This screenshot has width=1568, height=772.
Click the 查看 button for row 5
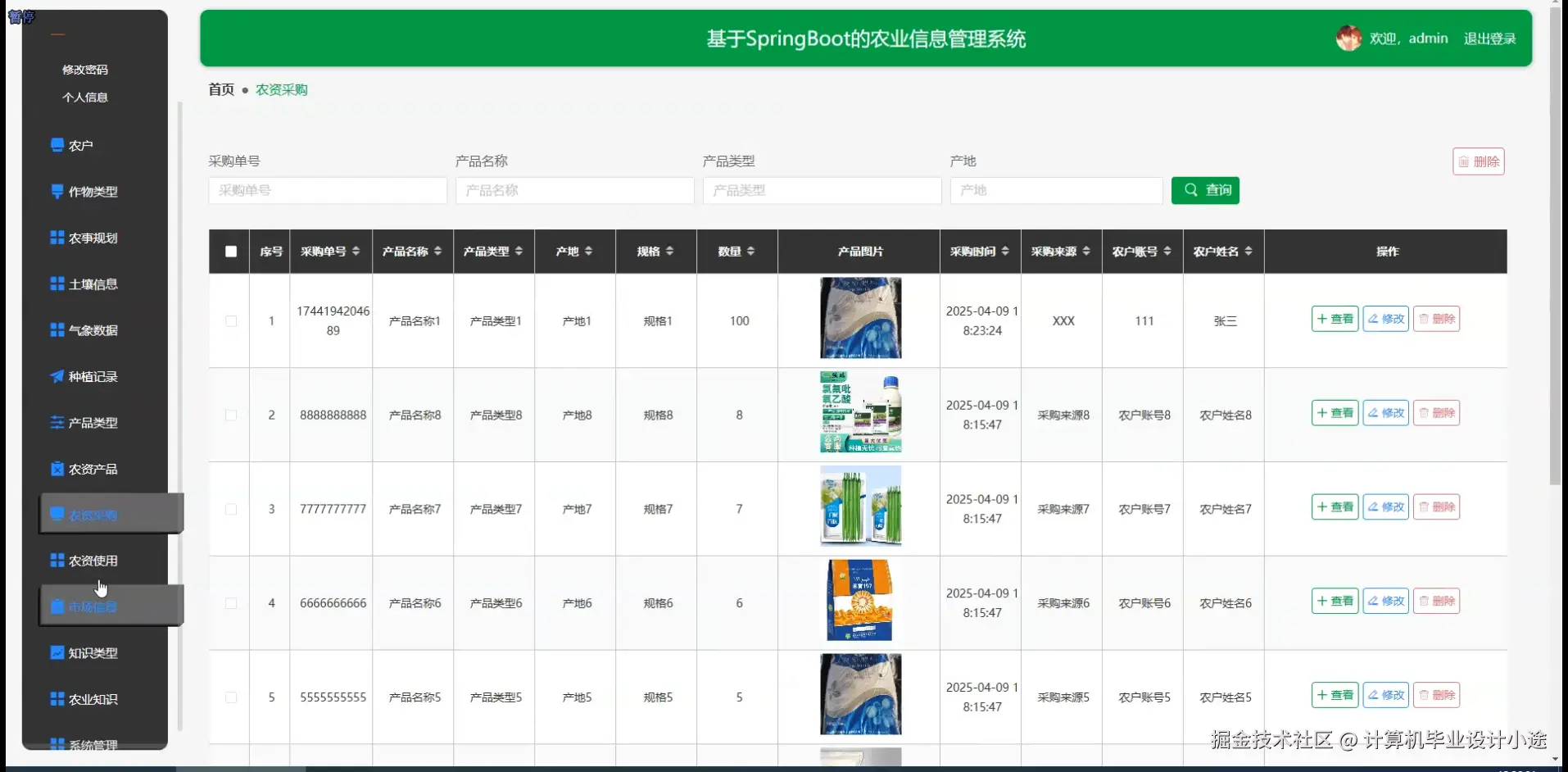tap(1335, 695)
